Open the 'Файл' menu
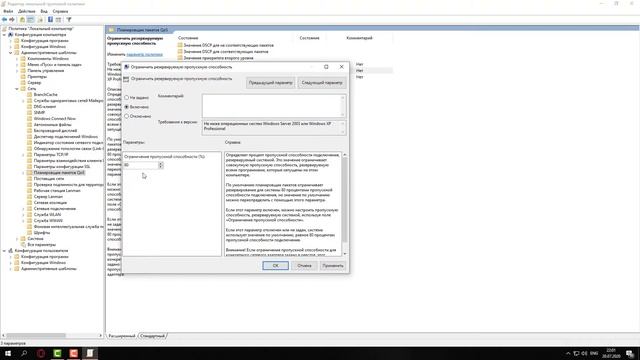The image size is (640, 360). point(8,11)
